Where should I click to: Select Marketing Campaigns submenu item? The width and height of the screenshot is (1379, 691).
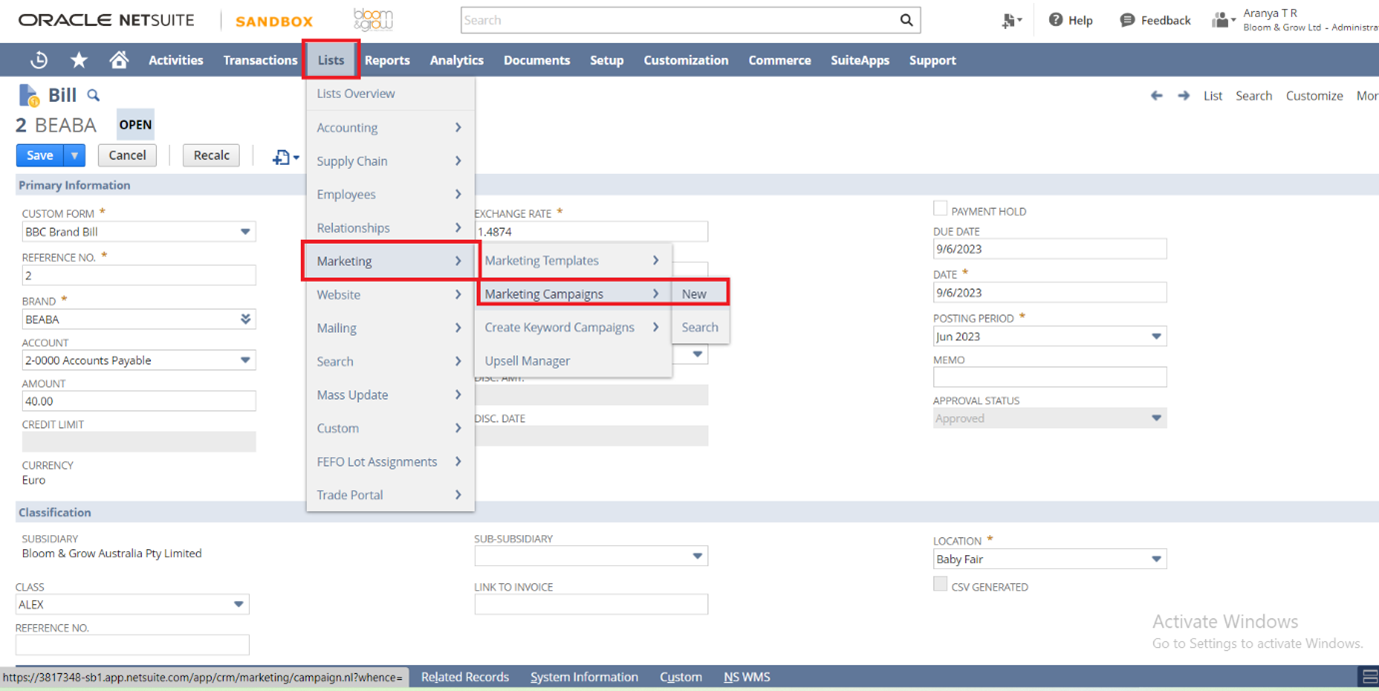[572, 294]
